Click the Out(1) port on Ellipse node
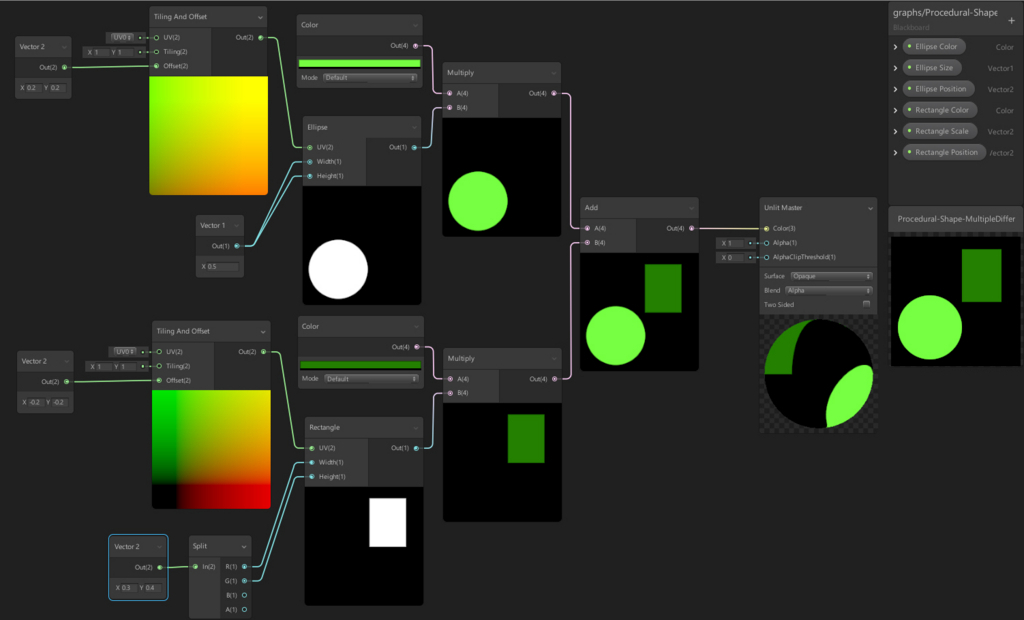 tap(414, 148)
